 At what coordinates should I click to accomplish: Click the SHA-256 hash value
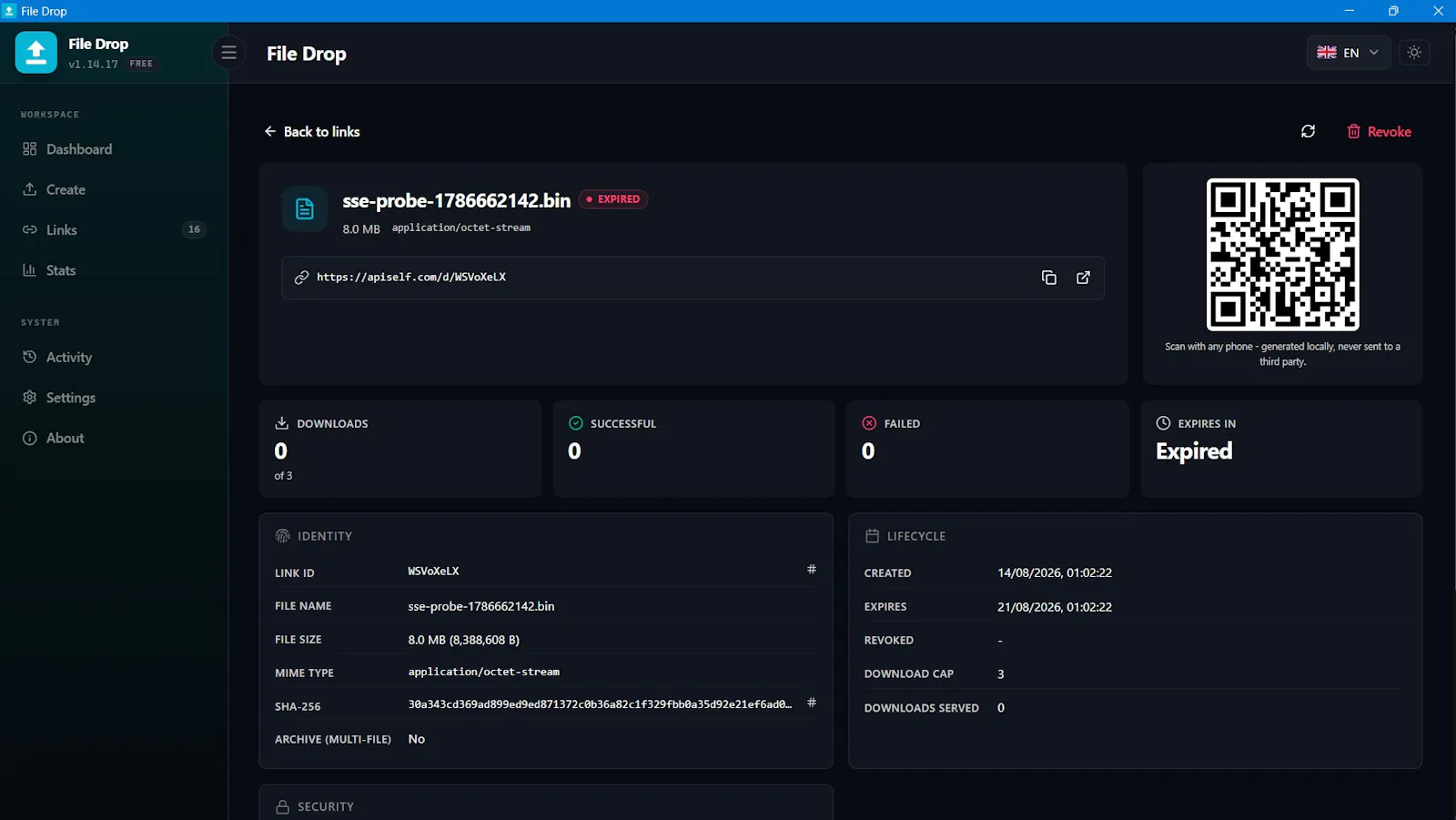(600, 704)
